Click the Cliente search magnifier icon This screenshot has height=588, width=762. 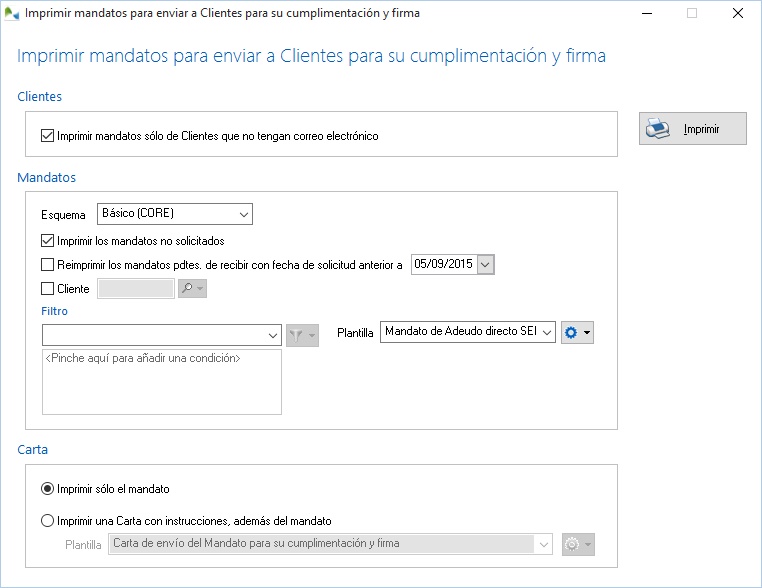pyautogui.click(x=187, y=289)
